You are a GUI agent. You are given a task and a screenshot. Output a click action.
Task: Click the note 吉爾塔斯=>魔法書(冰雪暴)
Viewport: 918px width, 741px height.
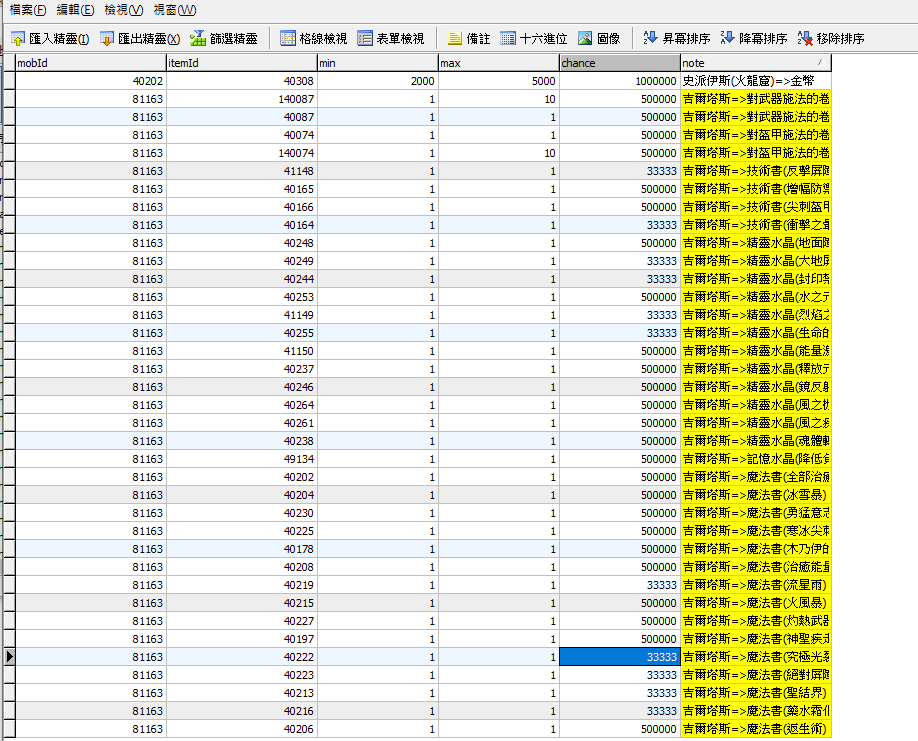tap(755, 495)
